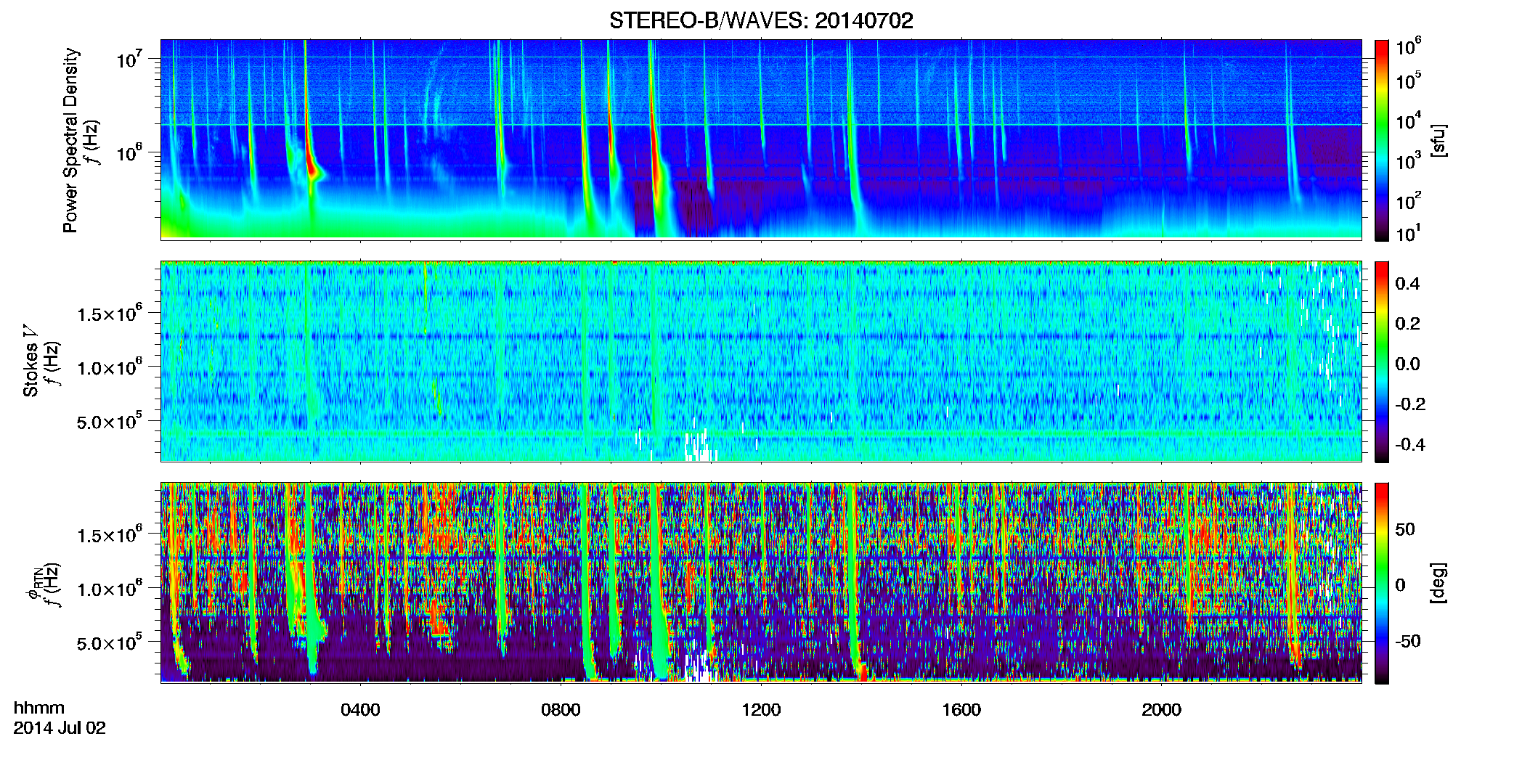
Task: Click the 50 value on the degree colorbar
Action: [1405, 529]
